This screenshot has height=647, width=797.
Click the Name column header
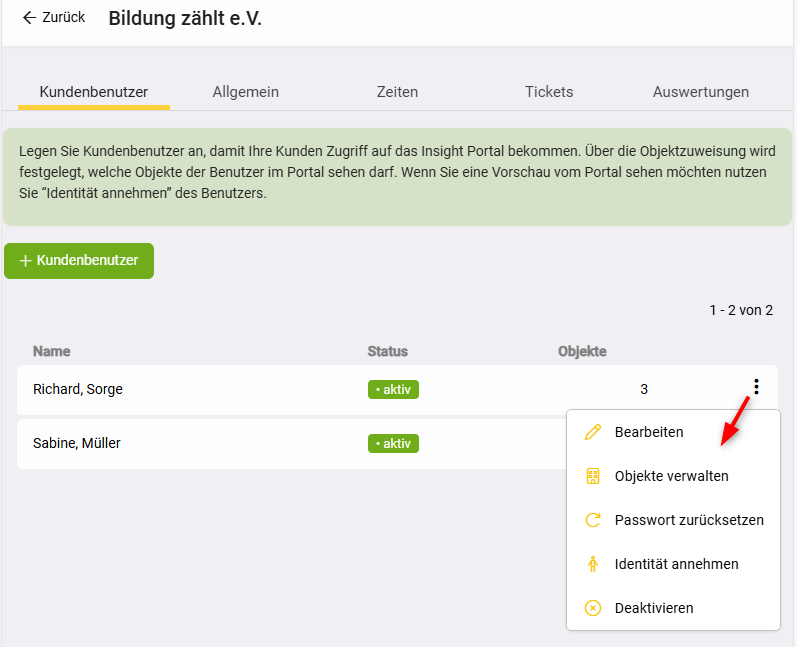click(x=51, y=351)
